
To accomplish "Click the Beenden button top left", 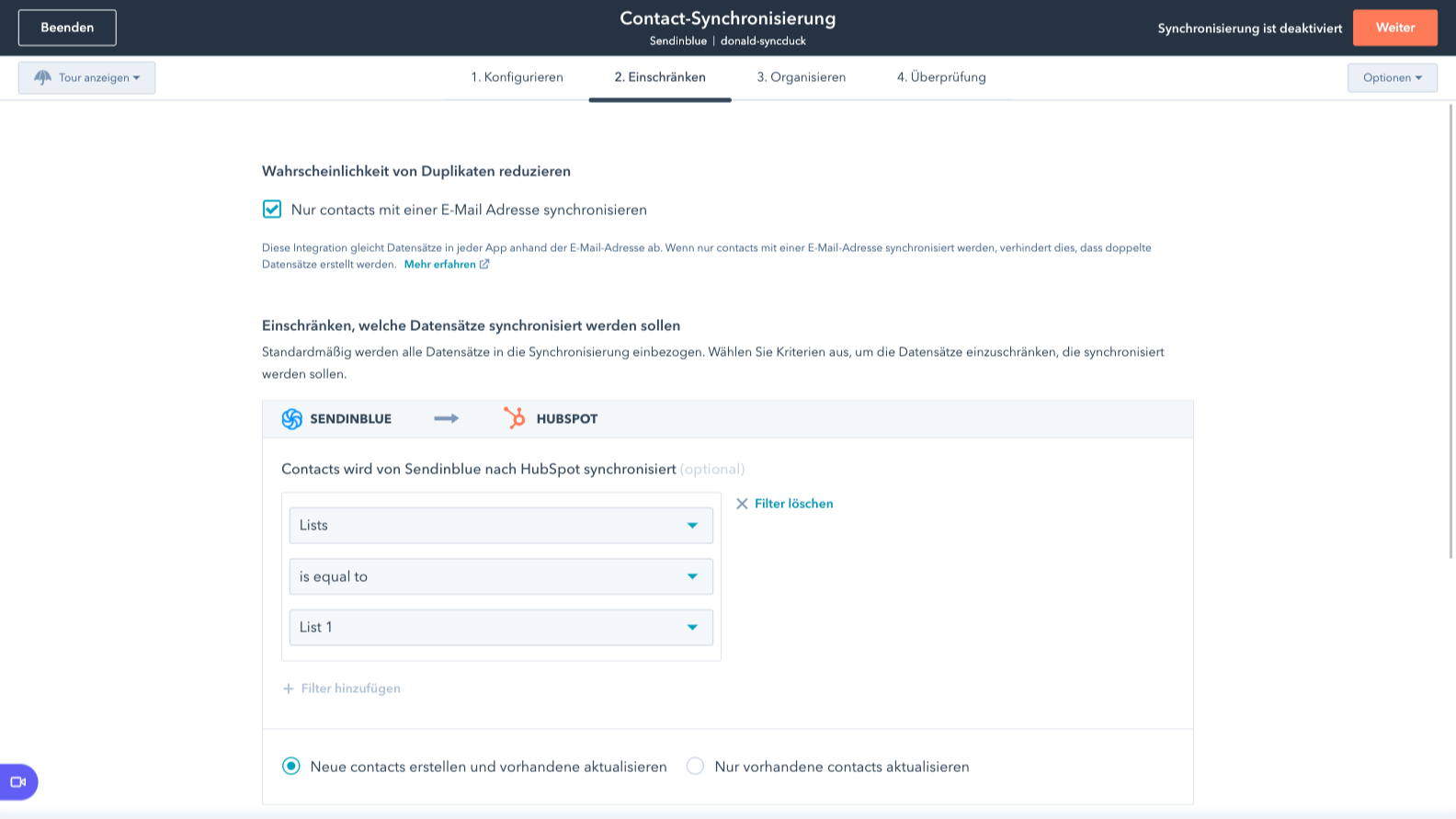I will click(x=67, y=28).
